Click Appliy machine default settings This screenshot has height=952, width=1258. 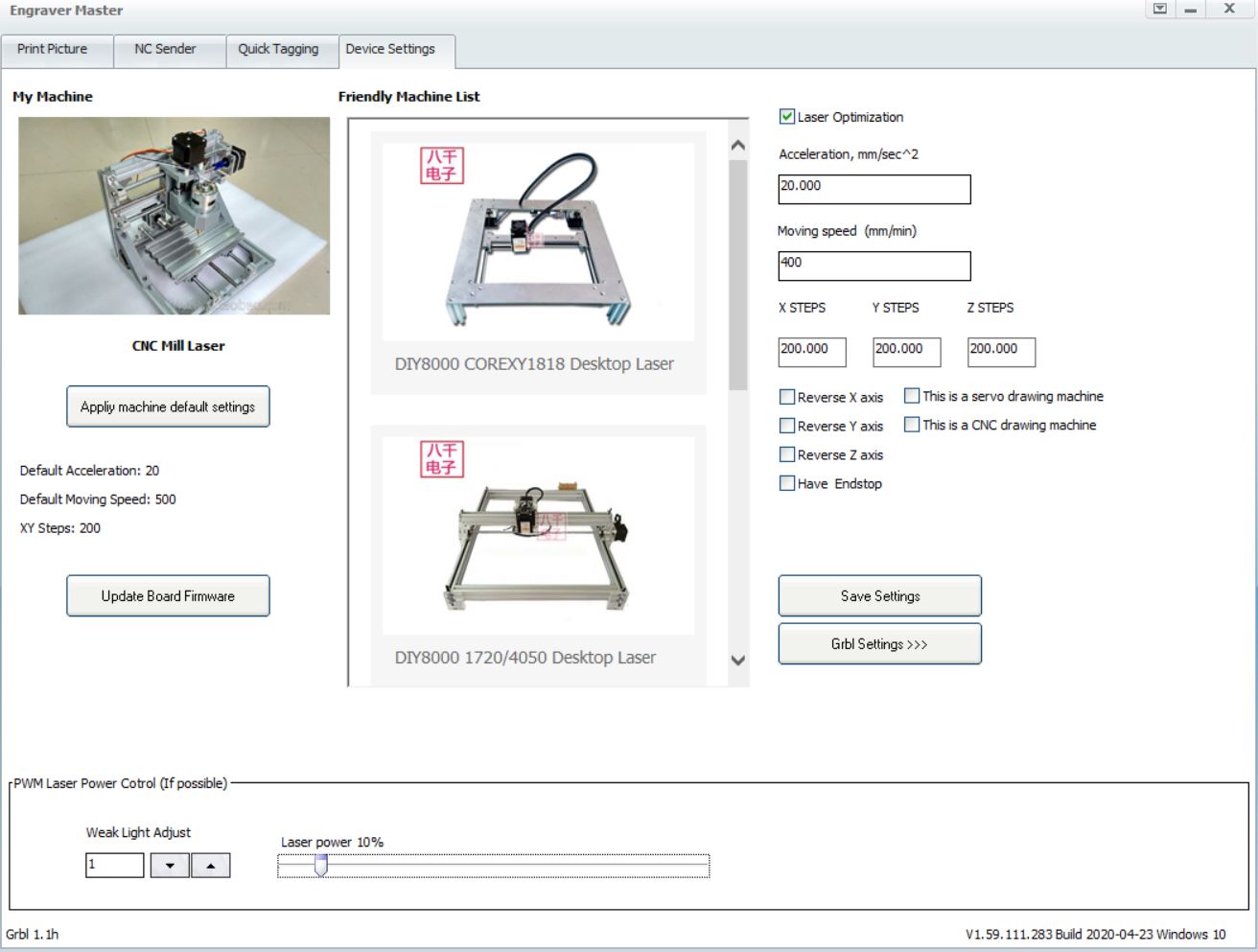coord(168,406)
